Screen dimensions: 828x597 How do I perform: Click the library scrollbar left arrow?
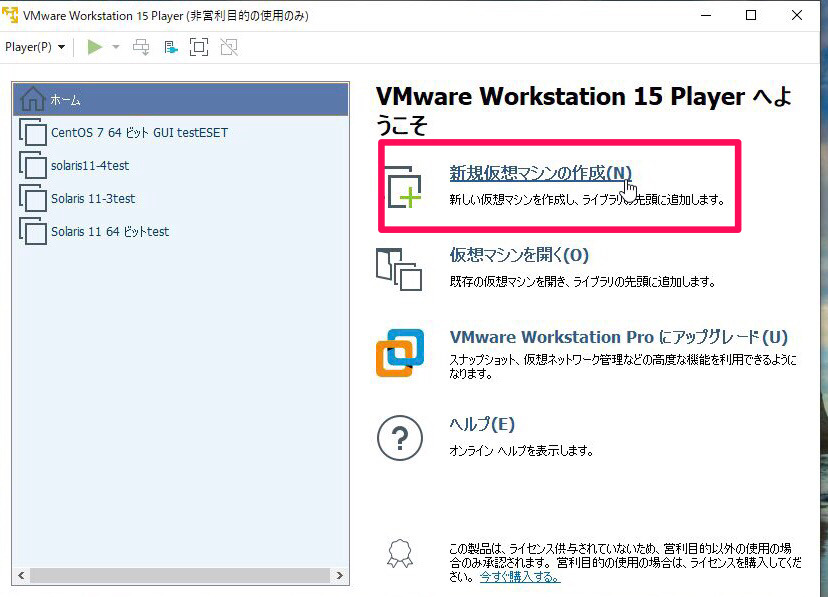pyautogui.click(x=21, y=575)
